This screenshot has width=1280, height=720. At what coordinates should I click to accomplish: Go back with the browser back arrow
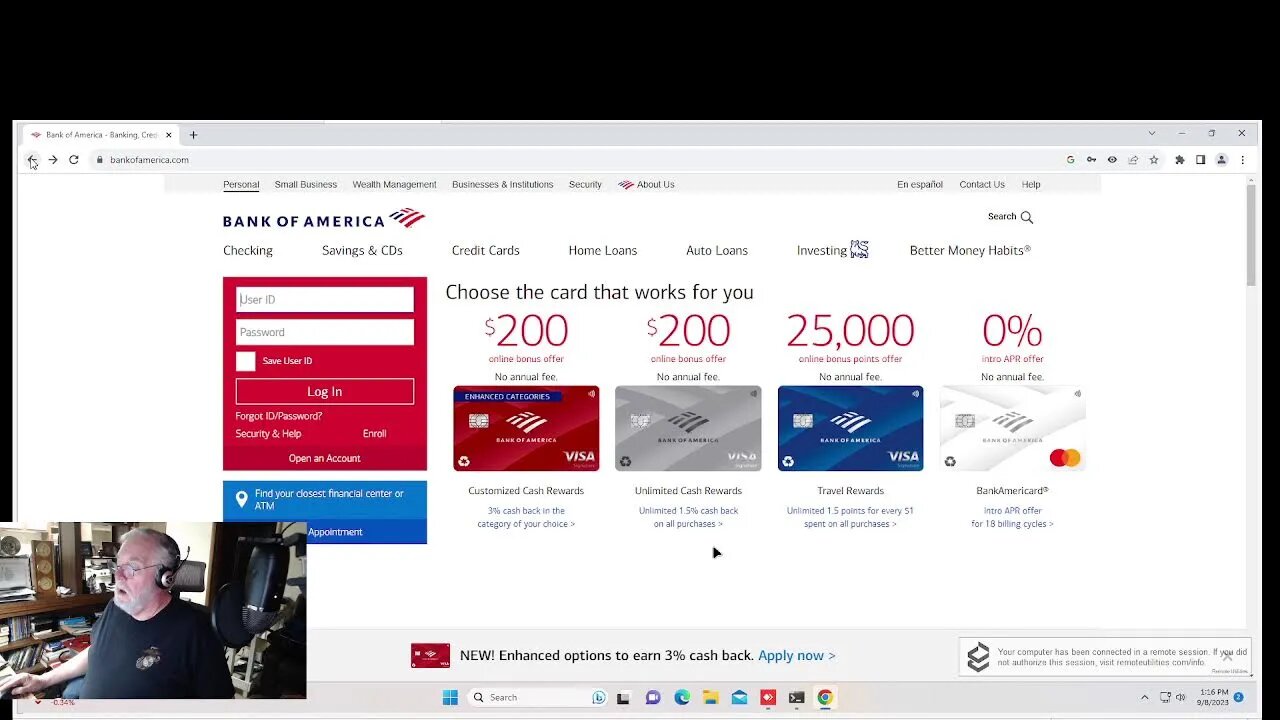(32, 160)
